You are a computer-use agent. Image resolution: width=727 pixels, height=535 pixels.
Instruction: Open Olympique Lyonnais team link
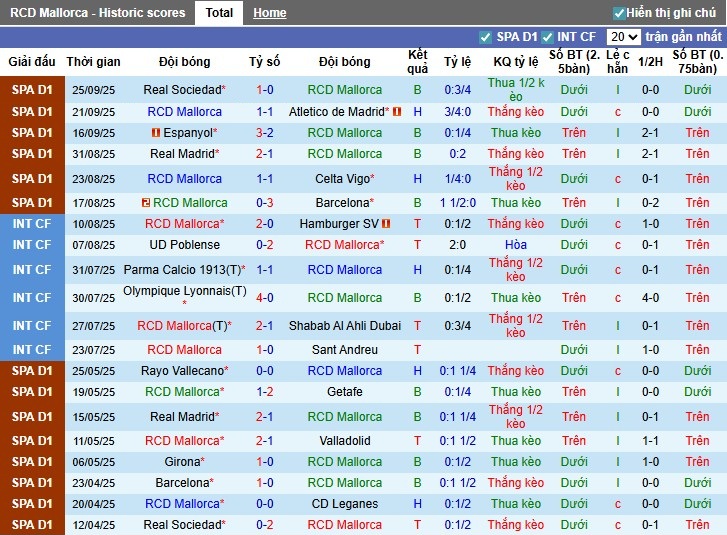[x=184, y=291]
